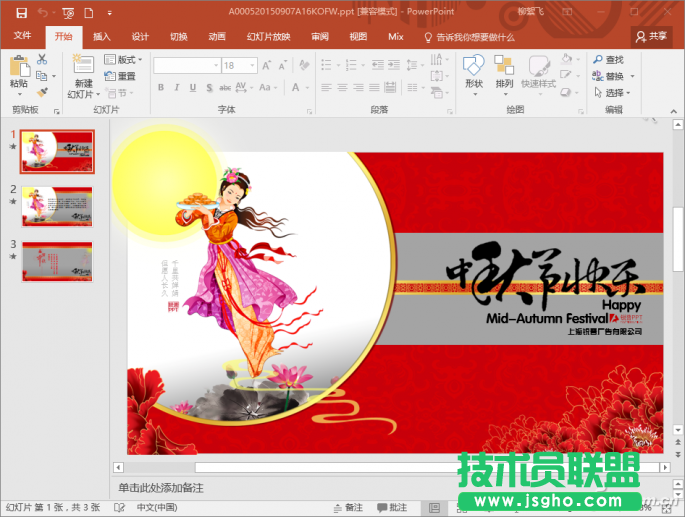Click the Paste (粘贴) clipboard icon
The height and width of the screenshot is (517, 685).
[x=19, y=69]
